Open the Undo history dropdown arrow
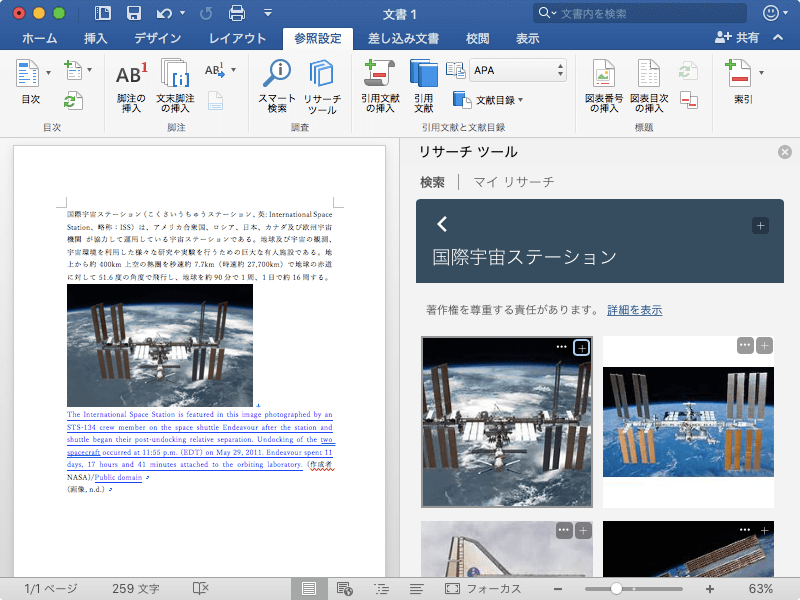800x600 pixels. coord(183,13)
